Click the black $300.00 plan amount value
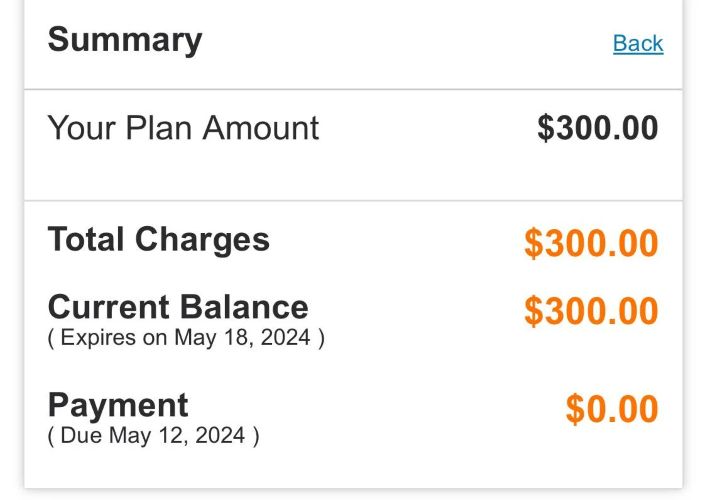Screen dimensions: 707x500 (x=597, y=128)
